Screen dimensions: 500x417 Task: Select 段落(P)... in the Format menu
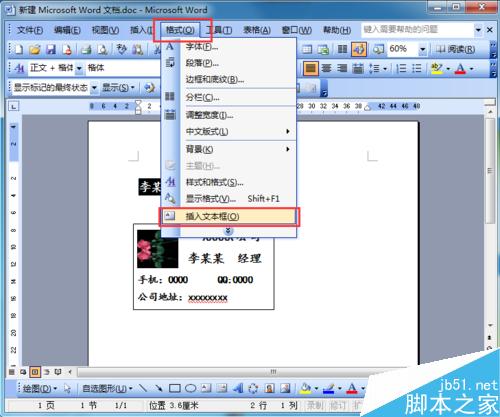tap(229, 63)
